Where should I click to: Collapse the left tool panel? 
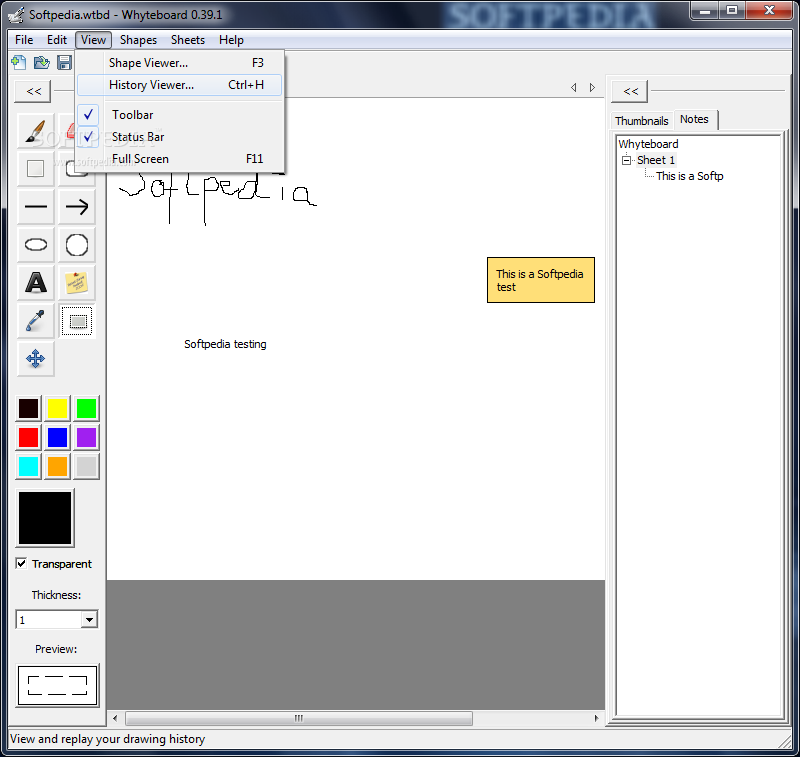(x=34, y=91)
